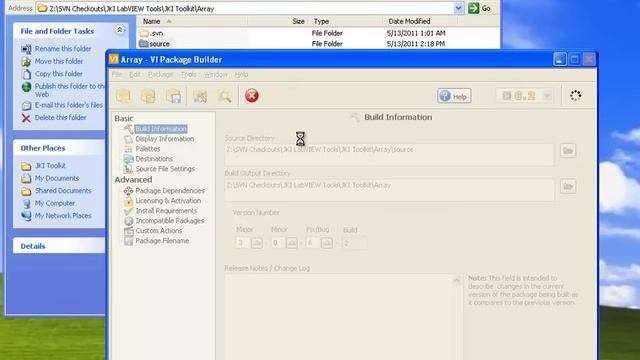Open Shared Documents under Other Places

(63, 191)
